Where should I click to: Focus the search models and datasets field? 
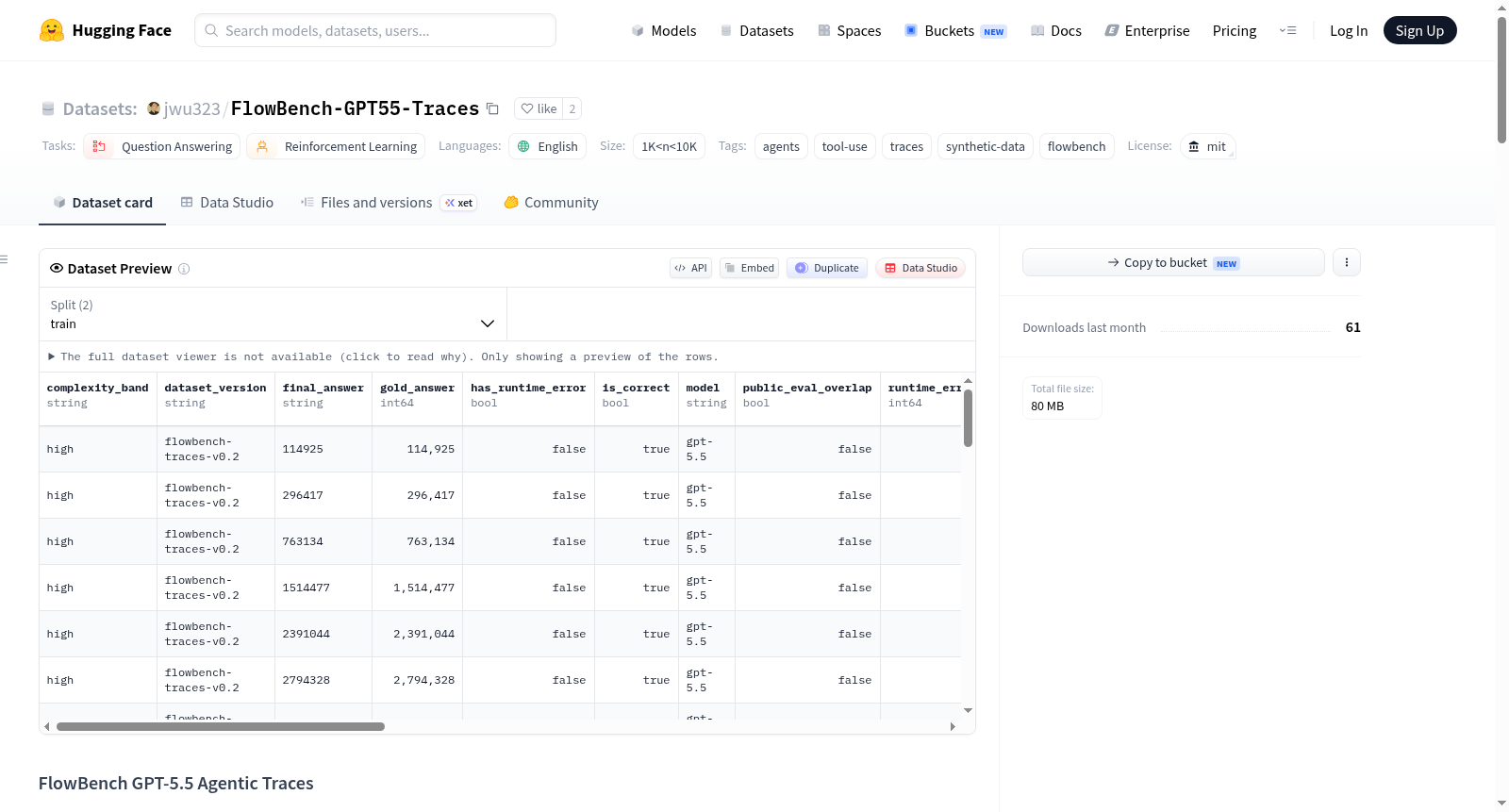(375, 30)
